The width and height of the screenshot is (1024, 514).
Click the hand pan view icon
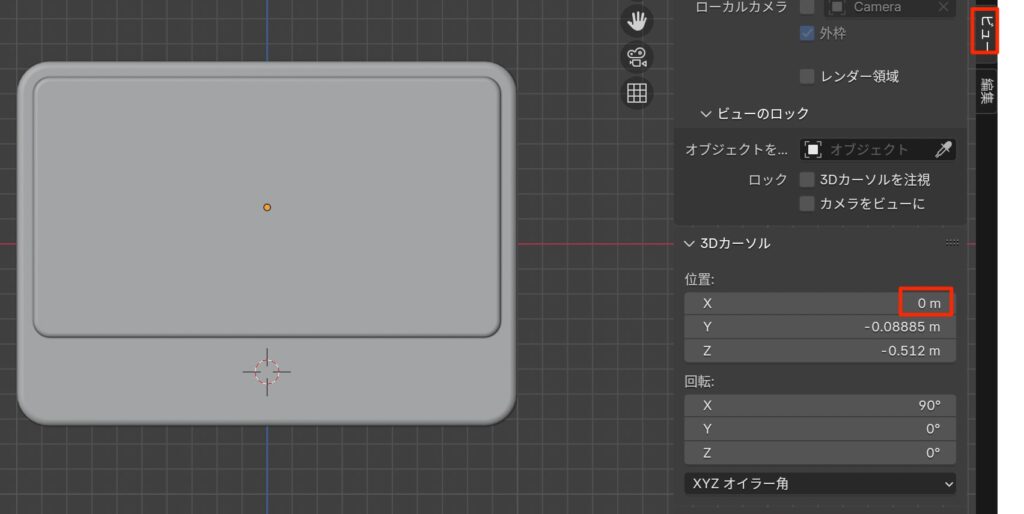[x=636, y=20]
